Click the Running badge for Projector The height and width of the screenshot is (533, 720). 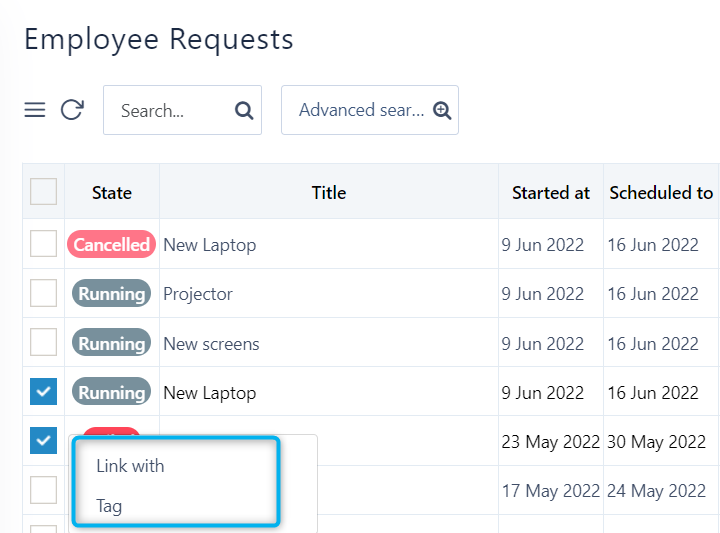(112, 293)
